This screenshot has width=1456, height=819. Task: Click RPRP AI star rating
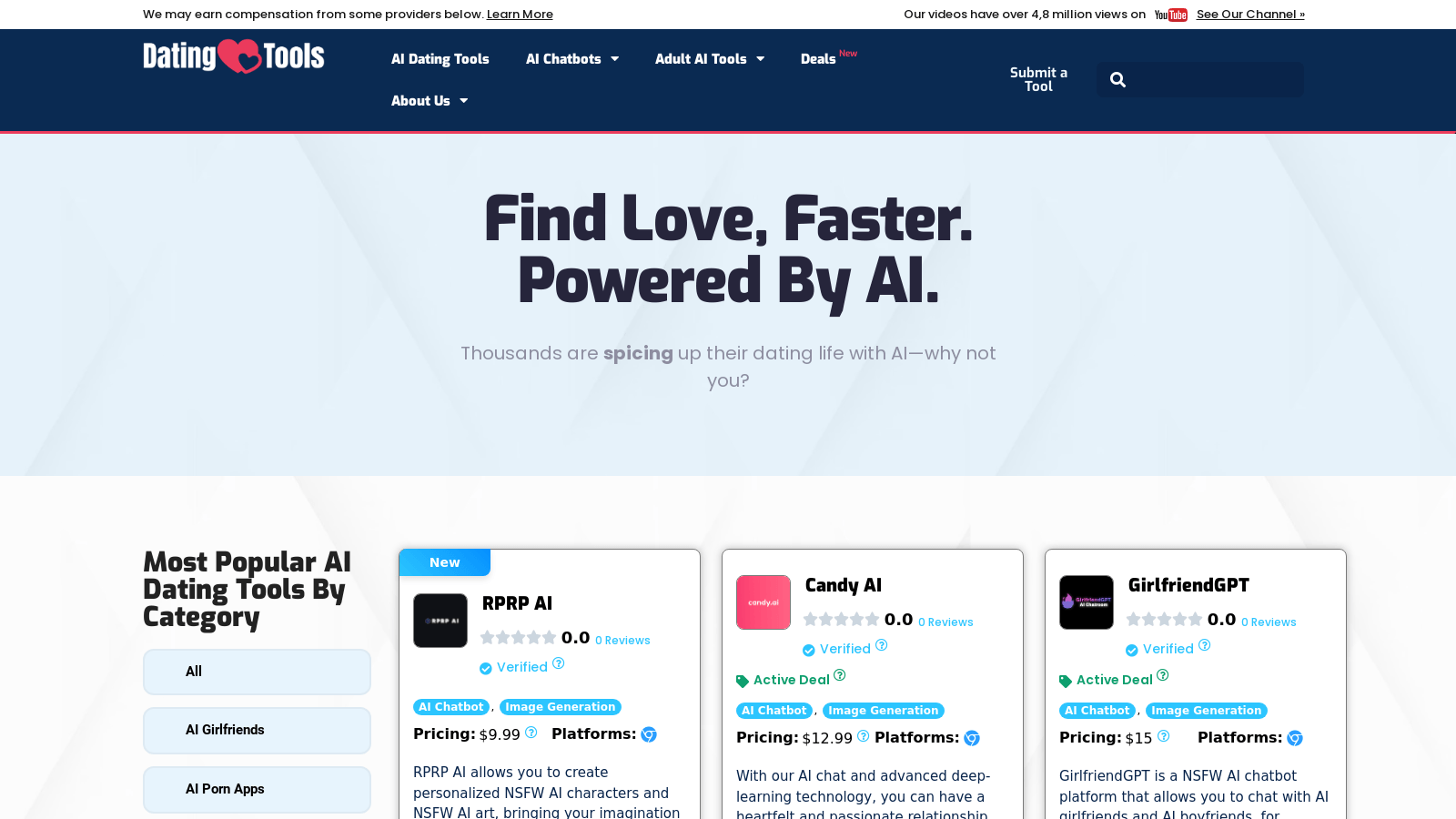point(518,638)
